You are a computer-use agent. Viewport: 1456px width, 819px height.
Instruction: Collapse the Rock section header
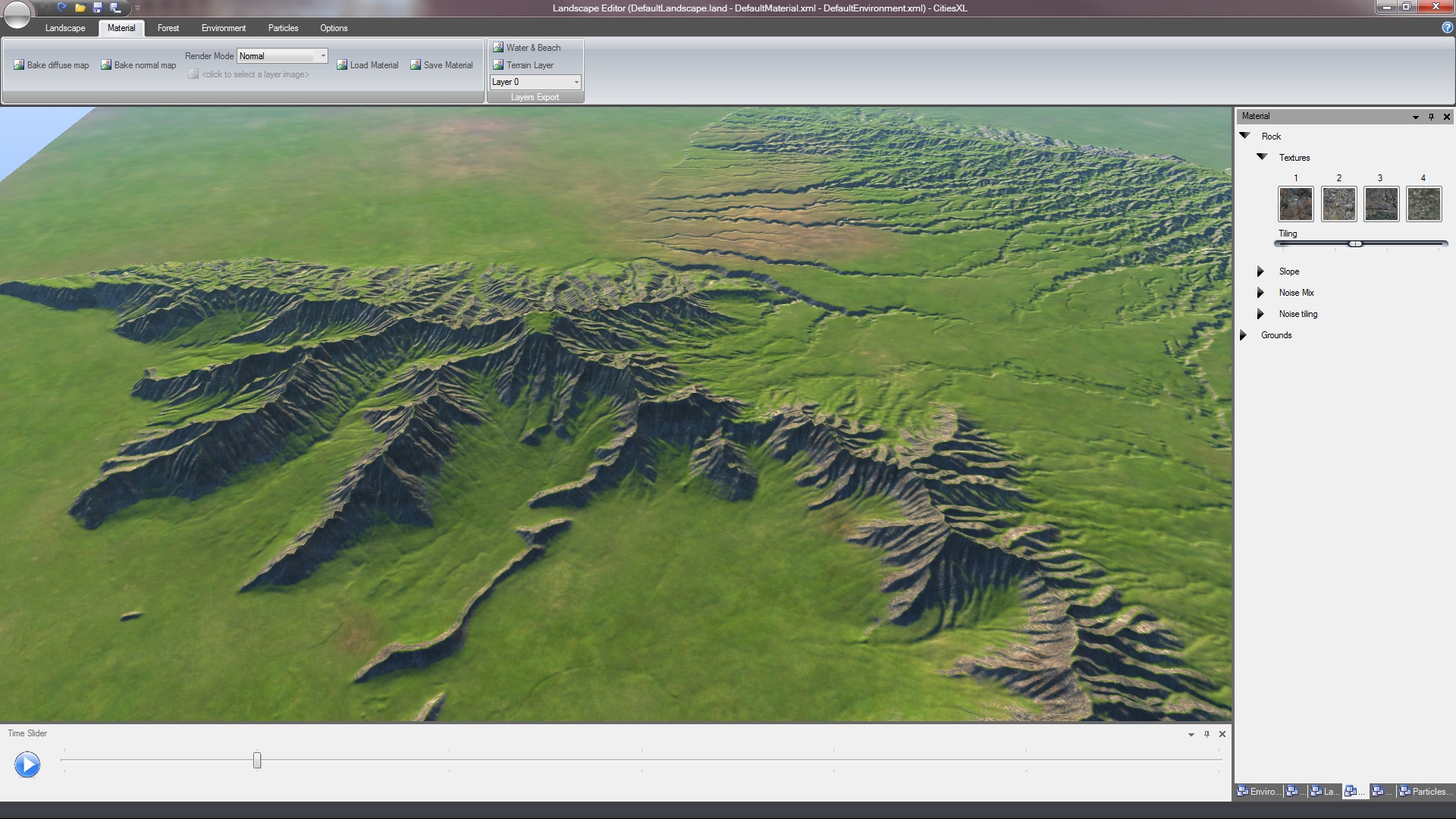click(x=1244, y=136)
